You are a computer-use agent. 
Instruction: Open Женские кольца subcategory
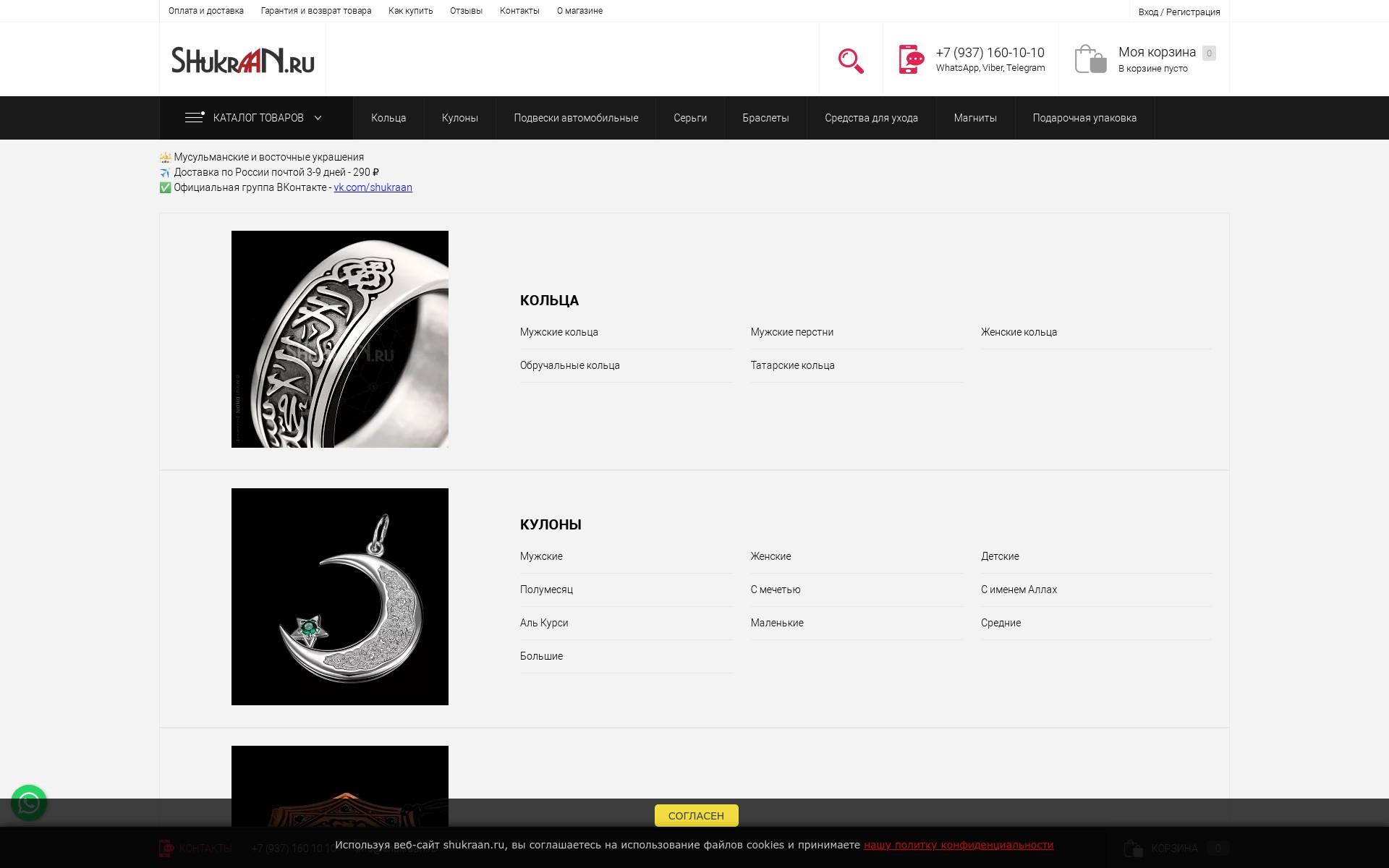[1019, 332]
